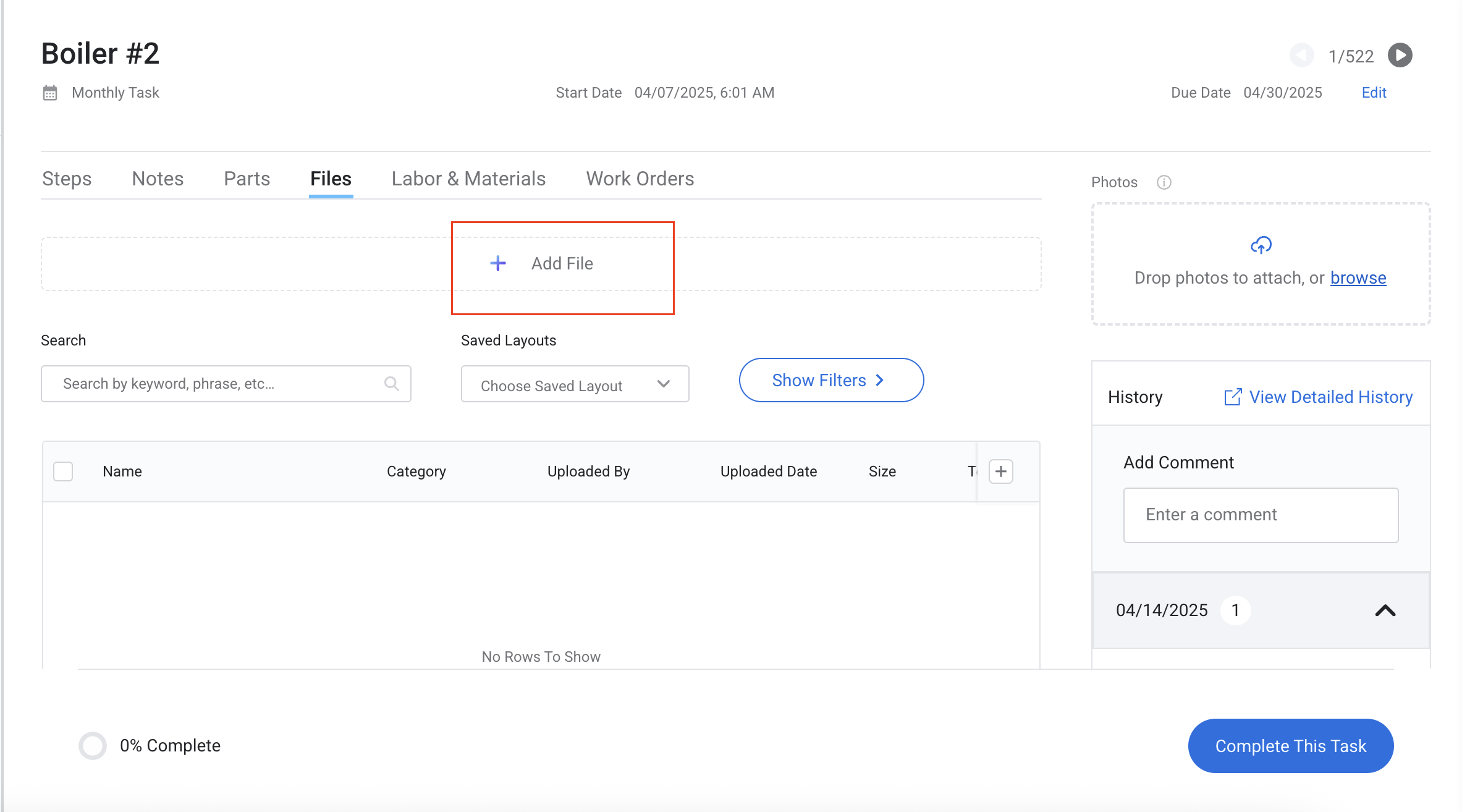Collapse the 04/14/2025 history section
The width and height of the screenshot is (1462, 812).
(x=1385, y=611)
